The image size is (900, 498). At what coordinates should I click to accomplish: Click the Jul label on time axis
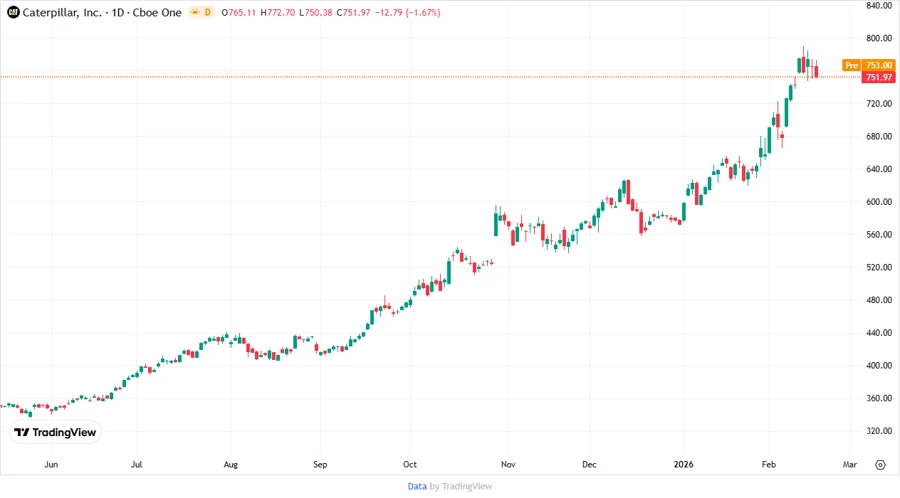137,464
